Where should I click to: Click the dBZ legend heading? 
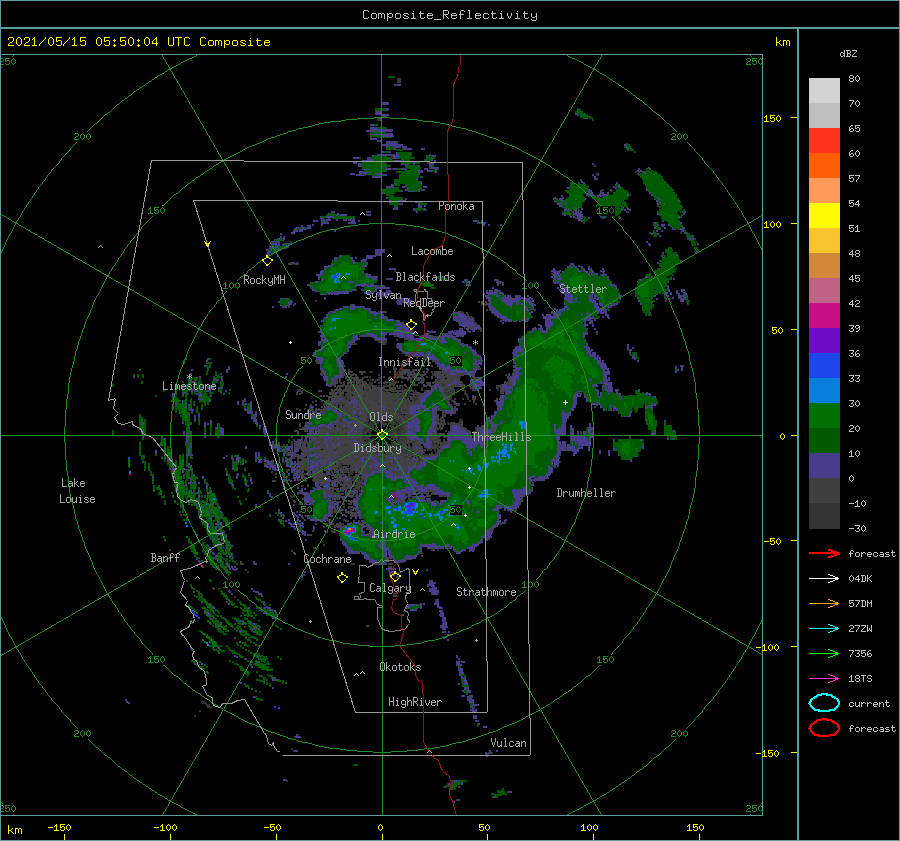coord(848,53)
